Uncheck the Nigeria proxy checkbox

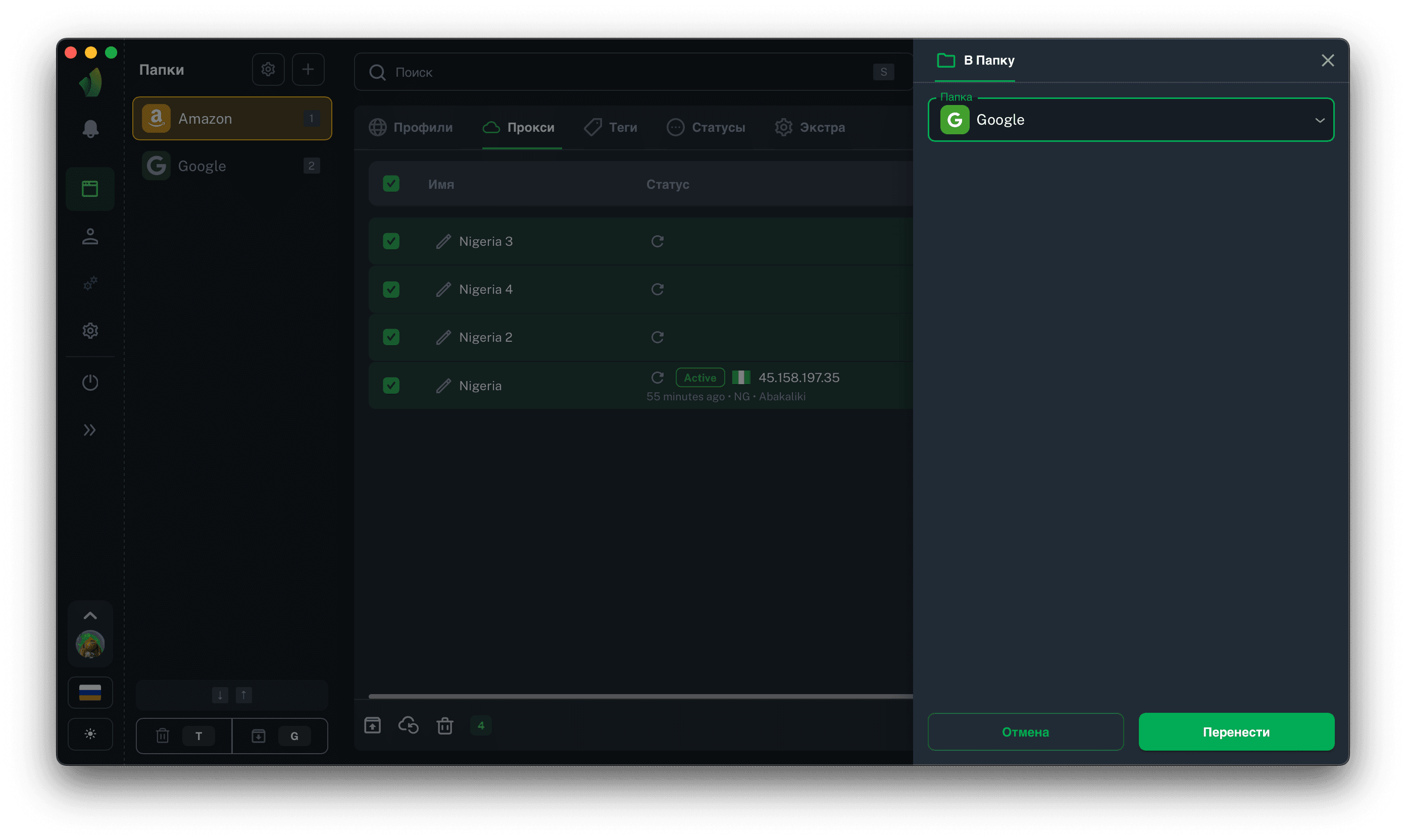391,386
